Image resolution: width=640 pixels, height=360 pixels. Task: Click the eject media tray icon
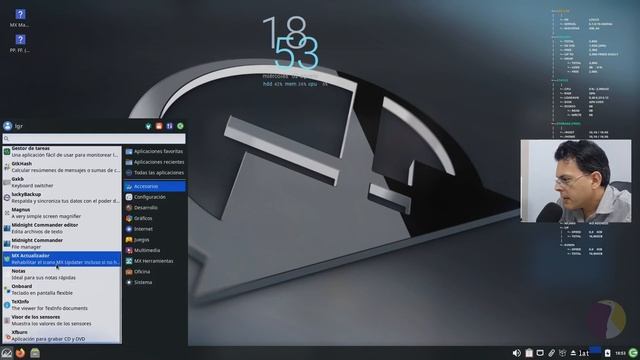click(x=573, y=353)
